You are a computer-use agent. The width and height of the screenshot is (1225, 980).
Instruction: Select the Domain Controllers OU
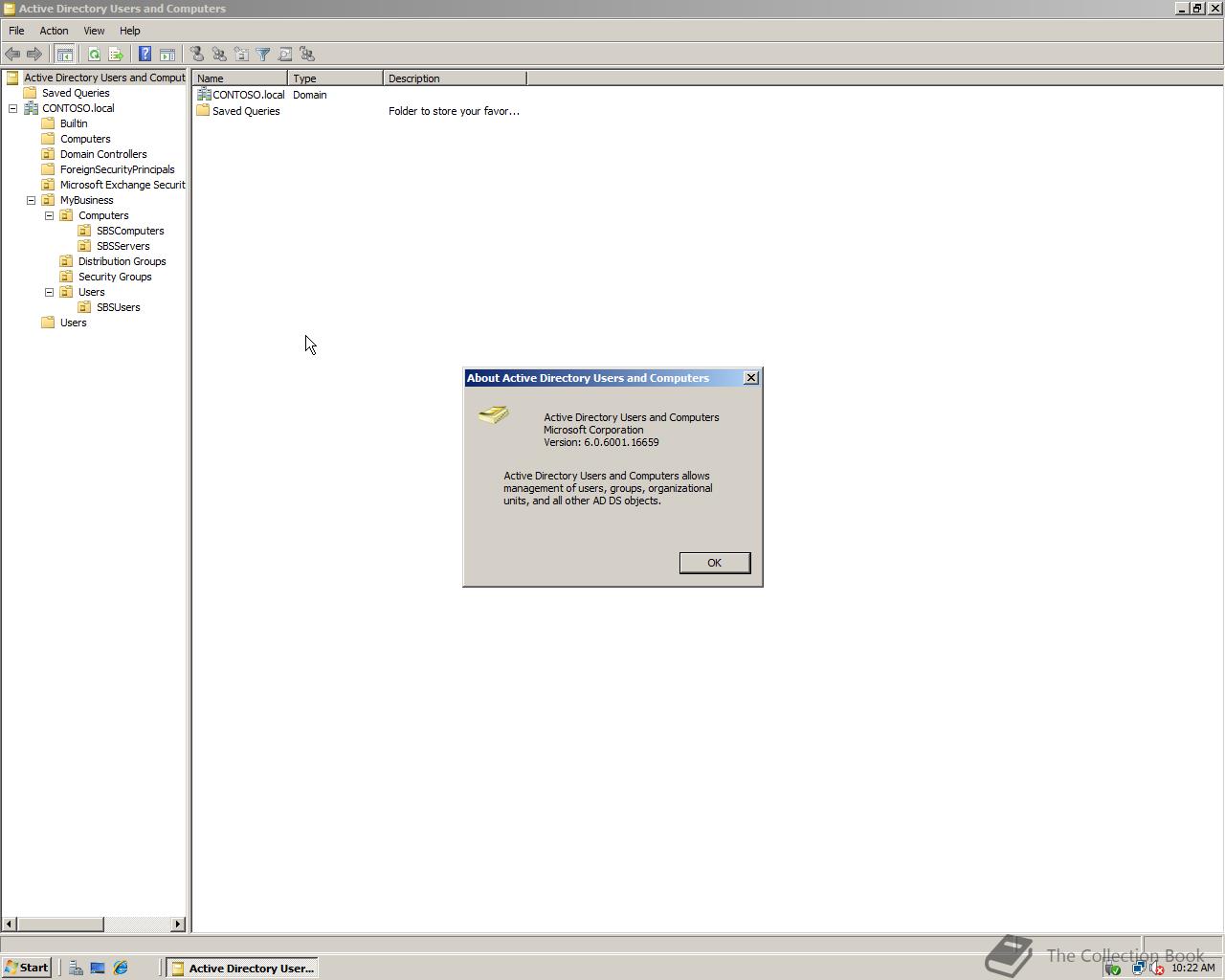coord(103,154)
